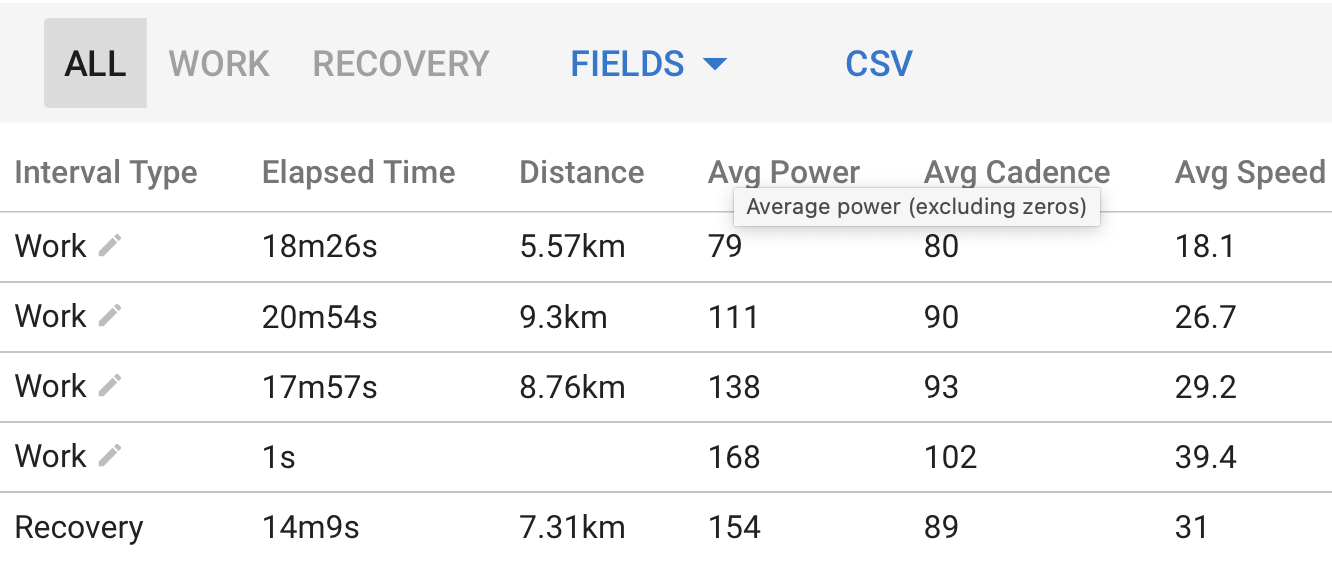Click the 39.4 average speed value
This screenshot has height=580, width=1332.
[x=1206, y=457]
